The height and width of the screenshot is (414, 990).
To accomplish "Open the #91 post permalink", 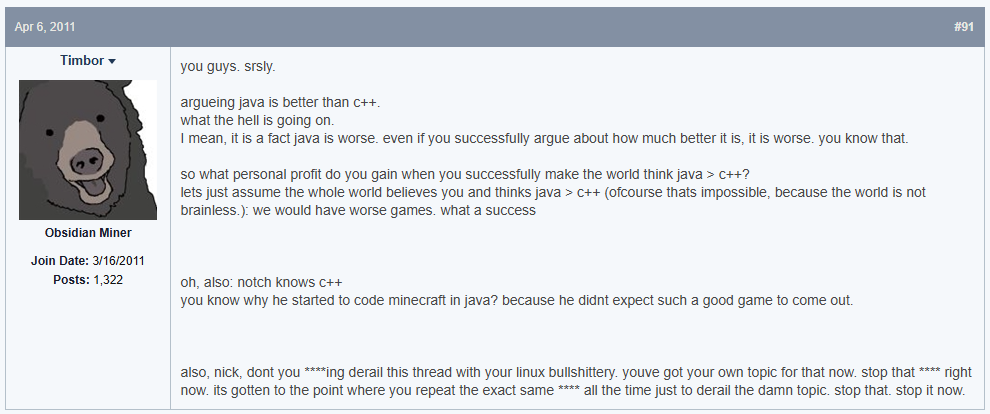I will [x=963, y=27].
